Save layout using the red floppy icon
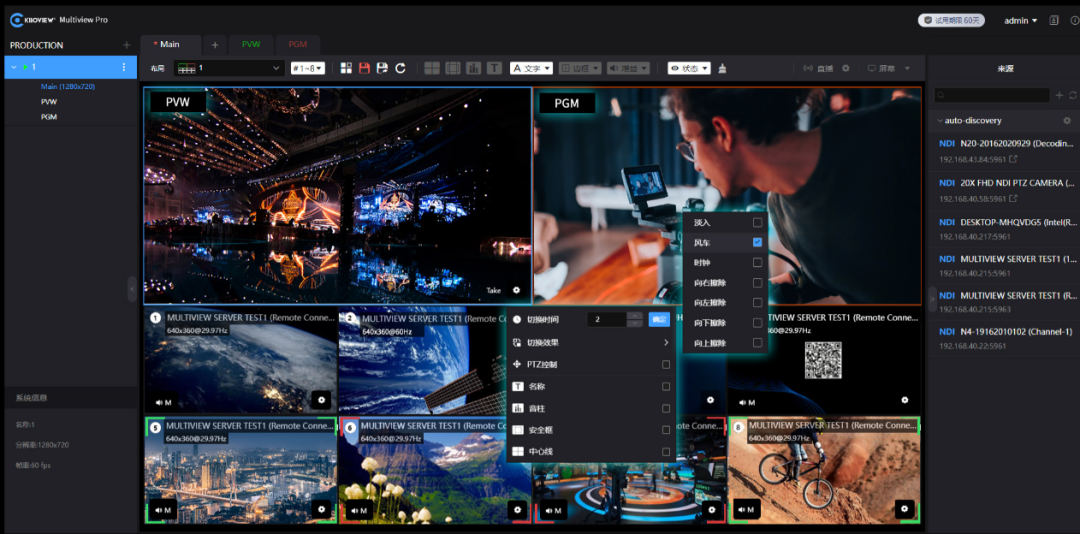Screen dimensions: 1080x534 coord(364,68)
